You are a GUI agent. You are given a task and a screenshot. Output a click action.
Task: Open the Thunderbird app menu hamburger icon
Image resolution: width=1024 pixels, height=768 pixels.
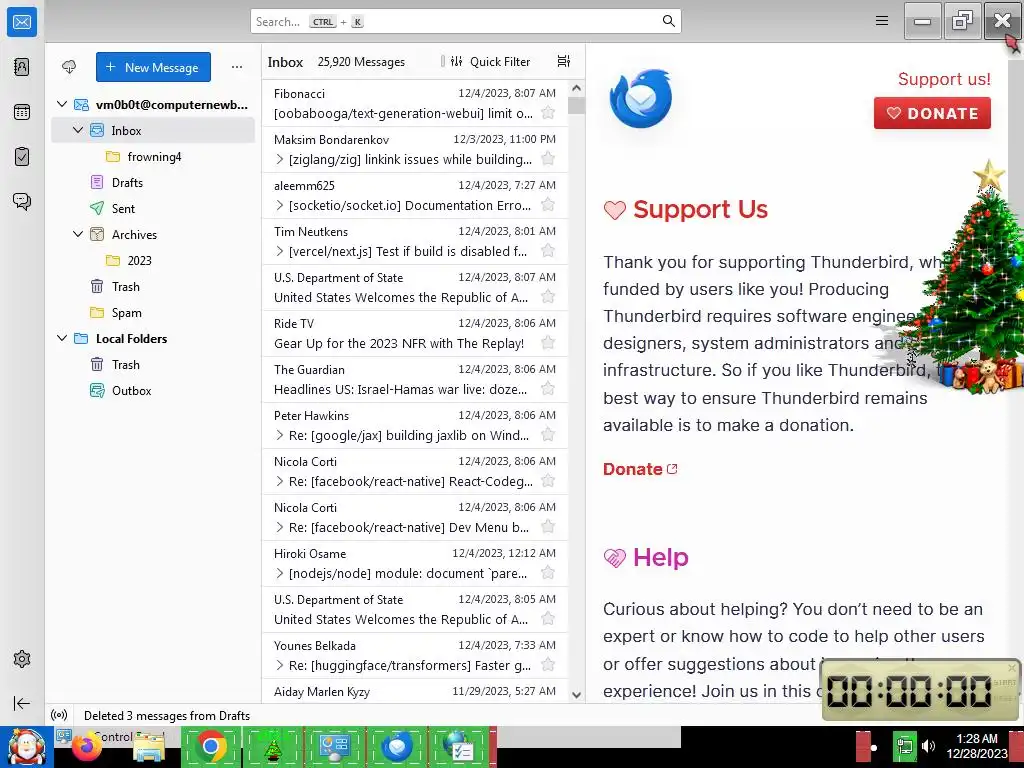pos(882,21)
